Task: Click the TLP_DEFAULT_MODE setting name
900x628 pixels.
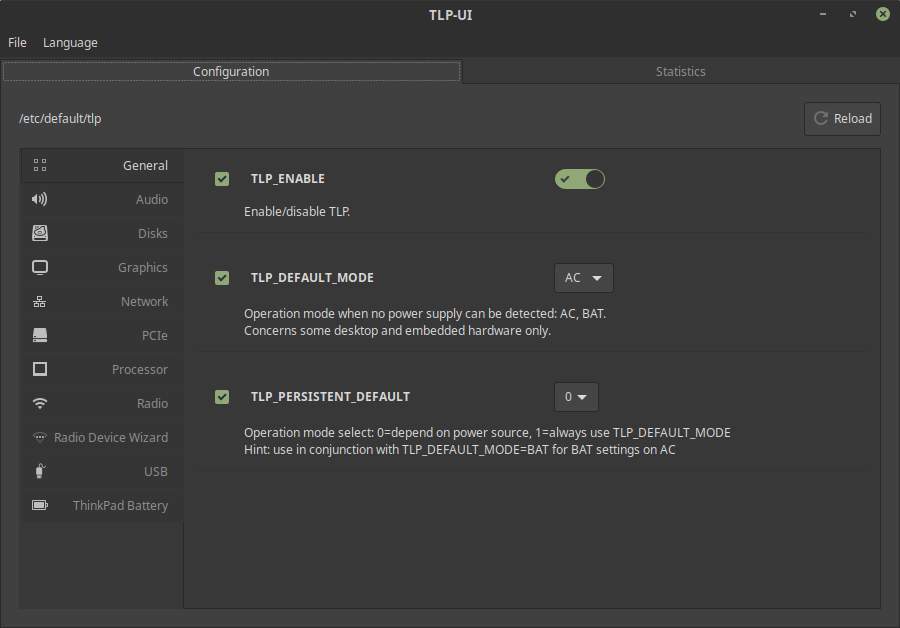Action: [x=312, y=278]
